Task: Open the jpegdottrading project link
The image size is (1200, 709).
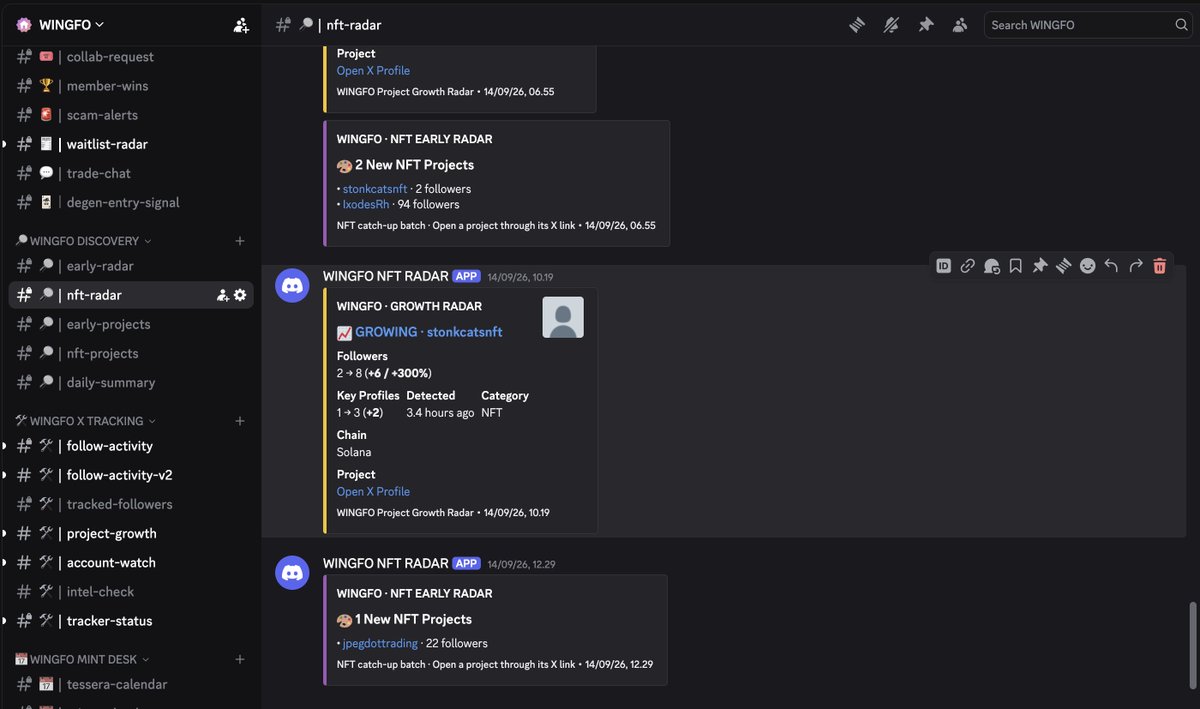Action: coord(380,643)
